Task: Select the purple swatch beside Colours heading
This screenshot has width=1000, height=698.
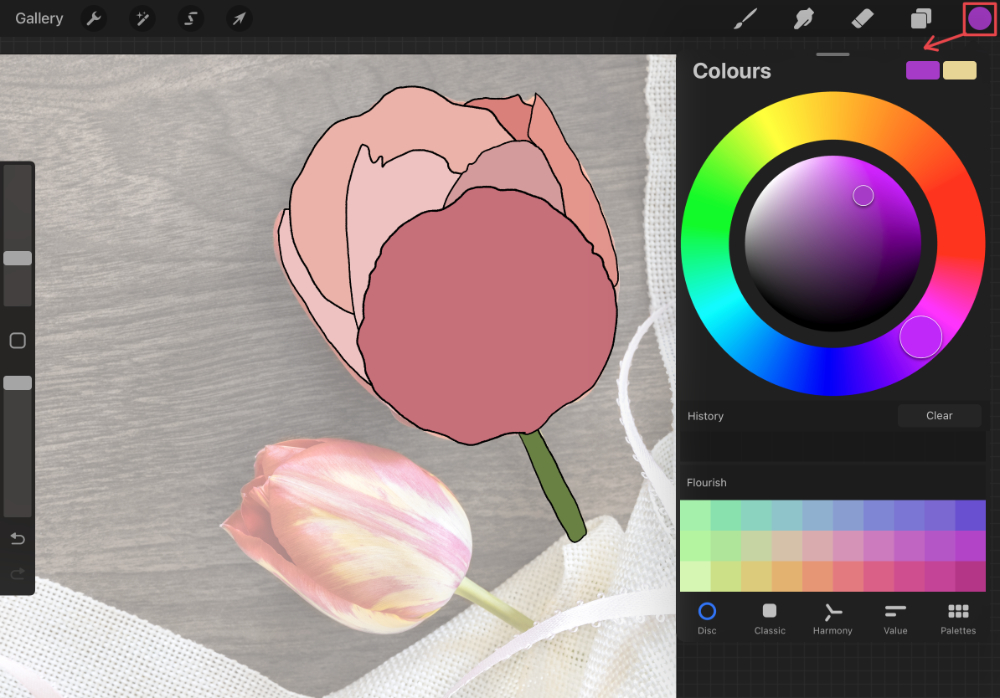Action: tap(921, 70)
